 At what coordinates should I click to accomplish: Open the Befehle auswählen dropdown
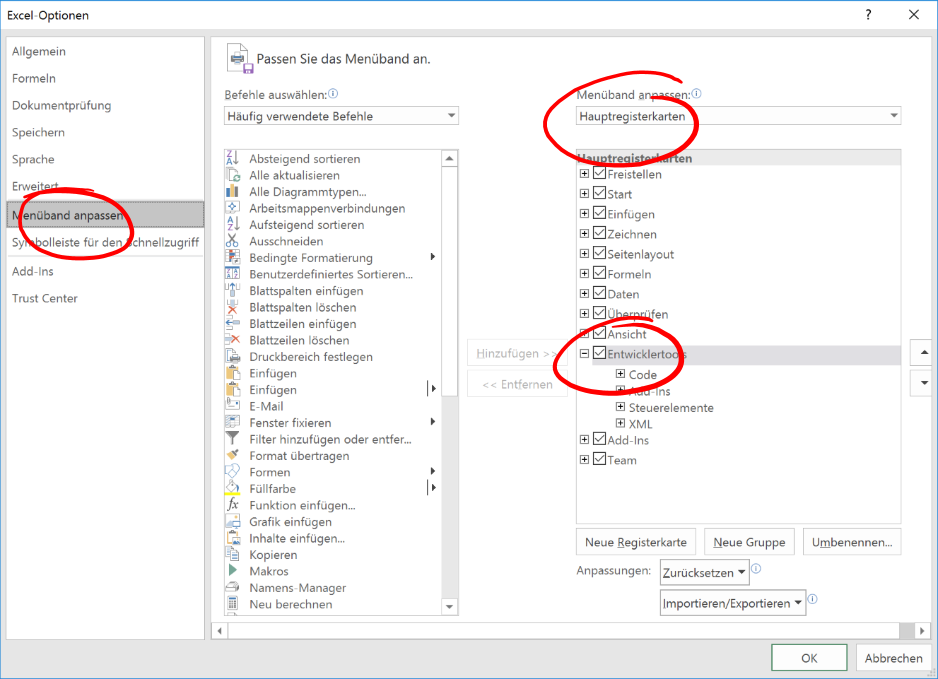pyautogui.click(x=342, y=116)
